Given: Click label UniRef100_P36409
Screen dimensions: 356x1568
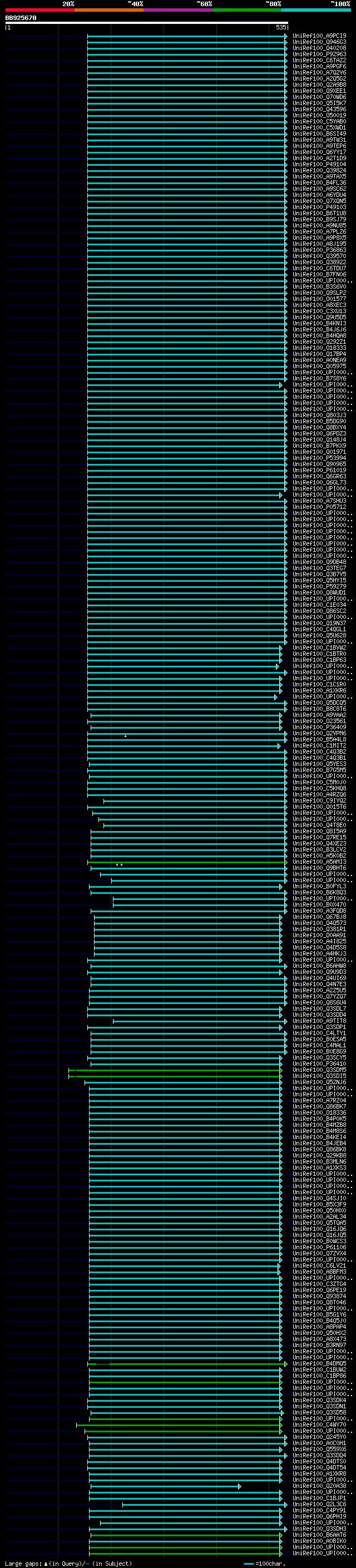Looking at the screenshot, I should pos(319,728).
